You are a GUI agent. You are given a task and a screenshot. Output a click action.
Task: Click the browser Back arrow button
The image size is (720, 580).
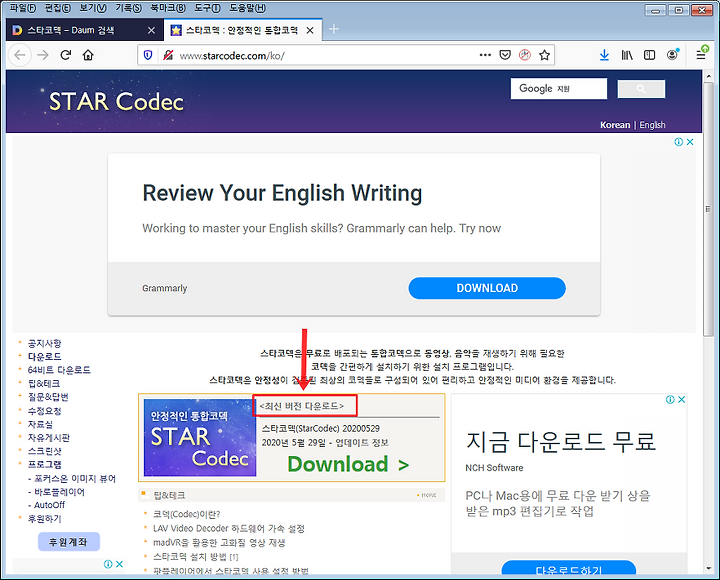point(19,55)
